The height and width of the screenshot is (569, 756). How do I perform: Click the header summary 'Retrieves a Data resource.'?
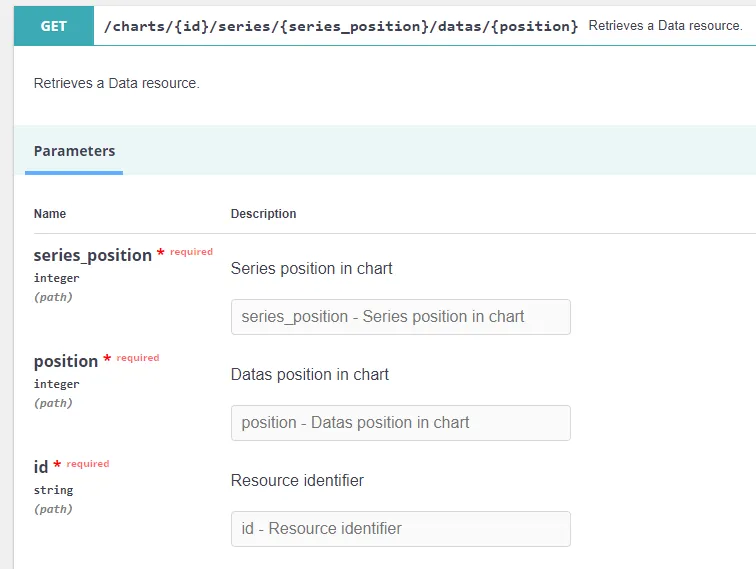665,26
